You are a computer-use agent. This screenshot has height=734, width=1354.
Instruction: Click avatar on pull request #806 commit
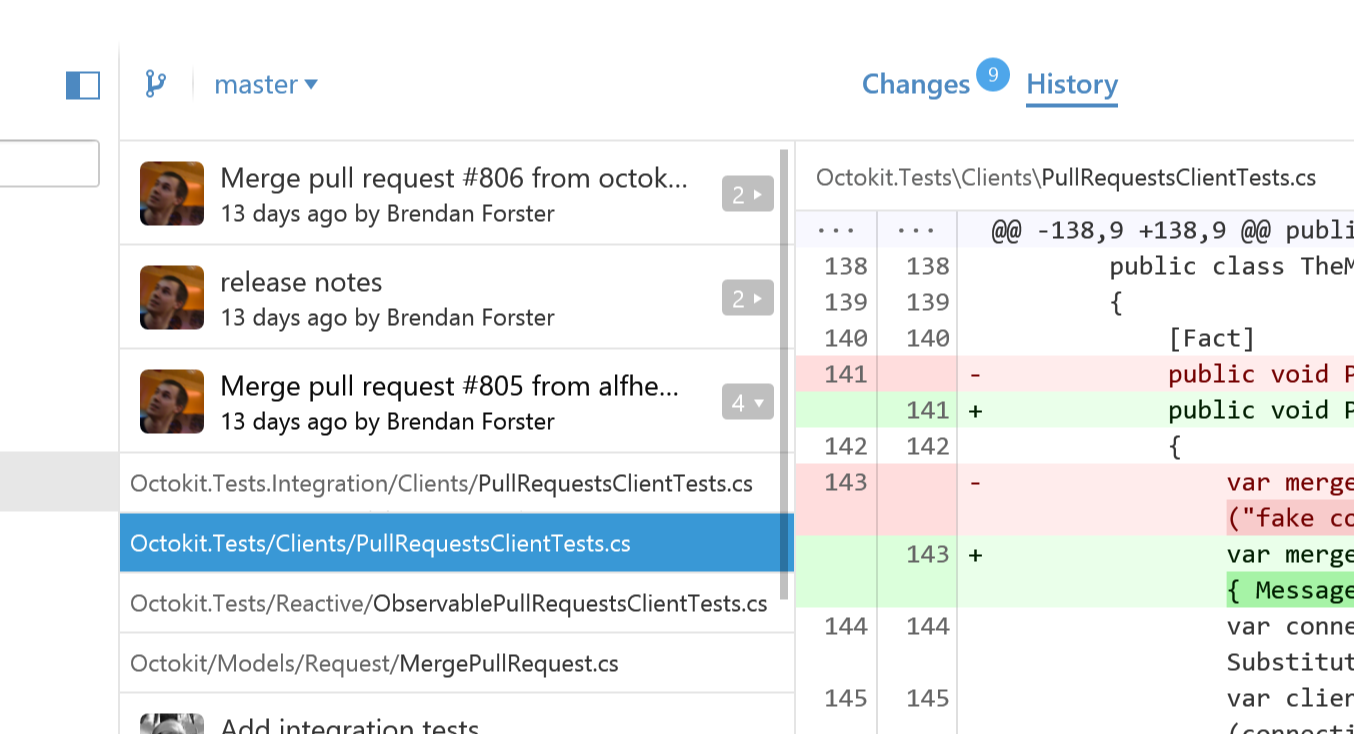tap(172, 193)
